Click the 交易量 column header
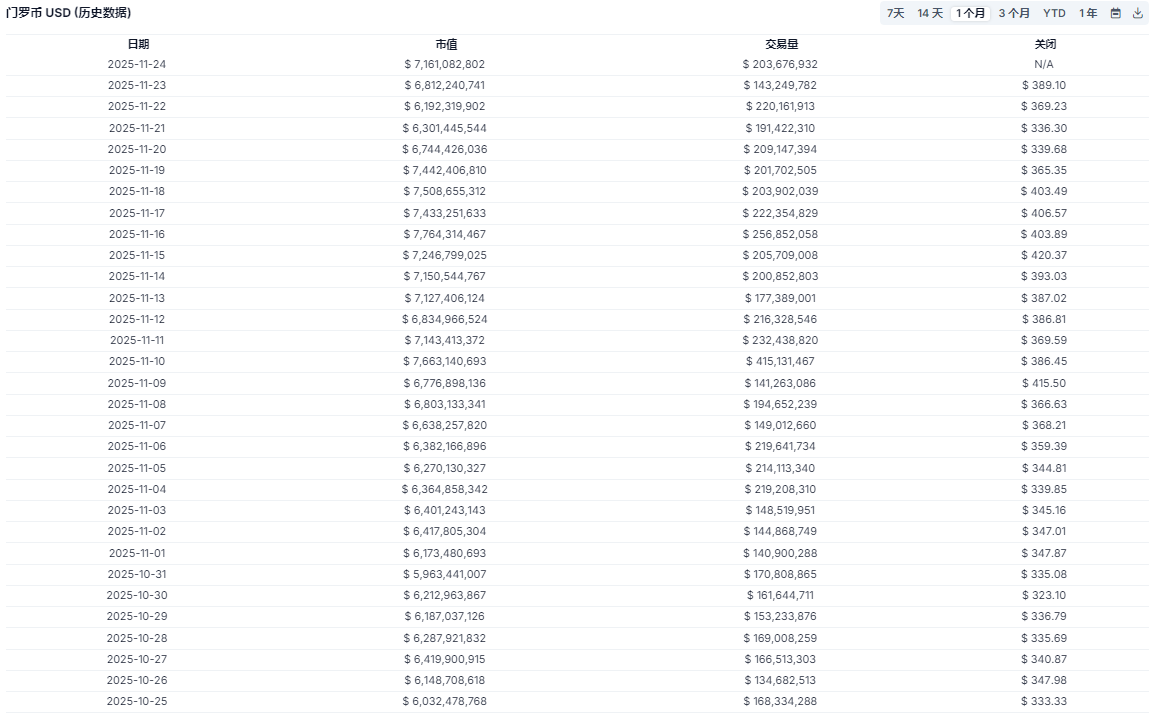 [781, 44]
